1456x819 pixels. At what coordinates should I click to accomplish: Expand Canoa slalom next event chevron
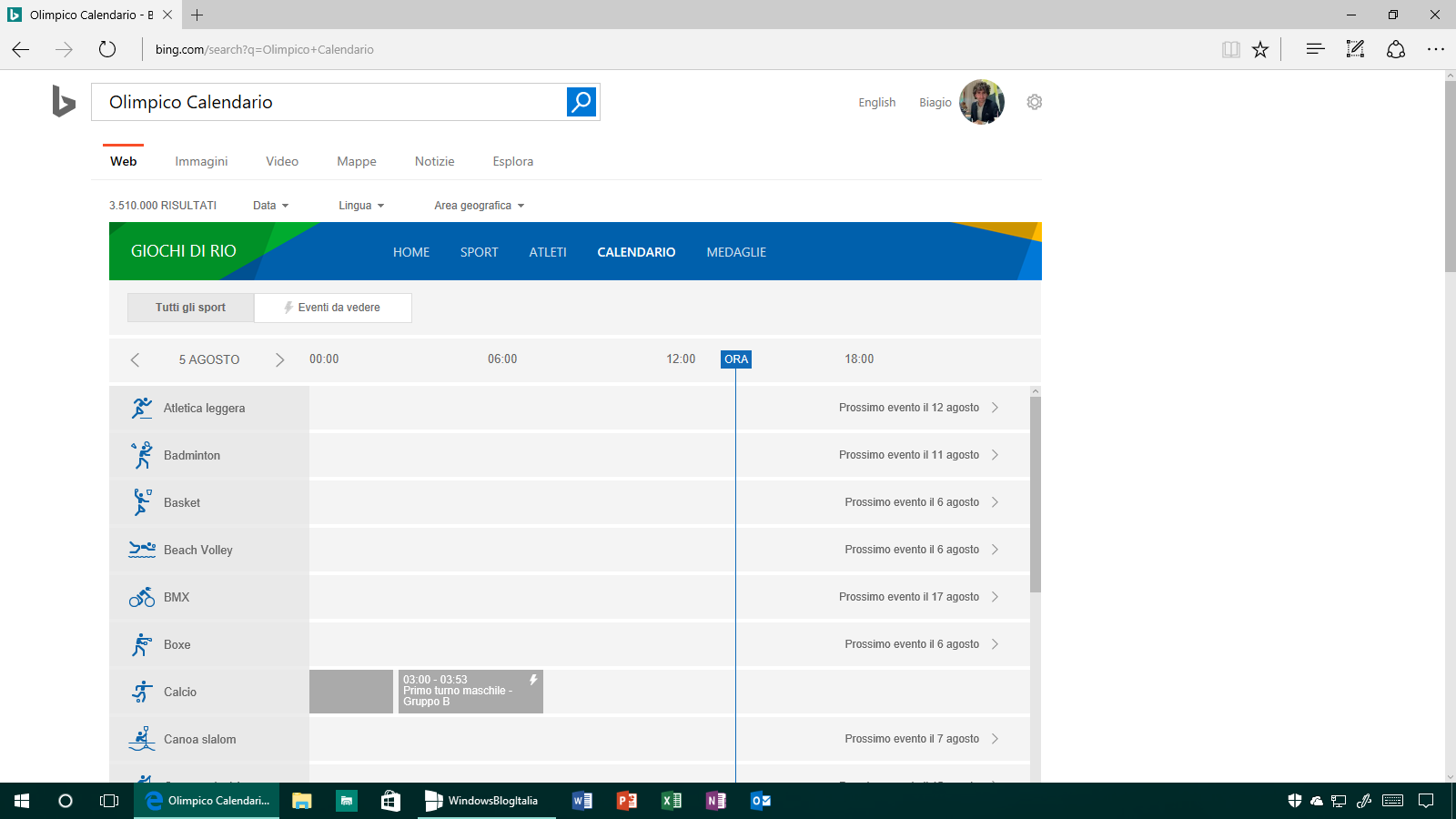[995, 739]
